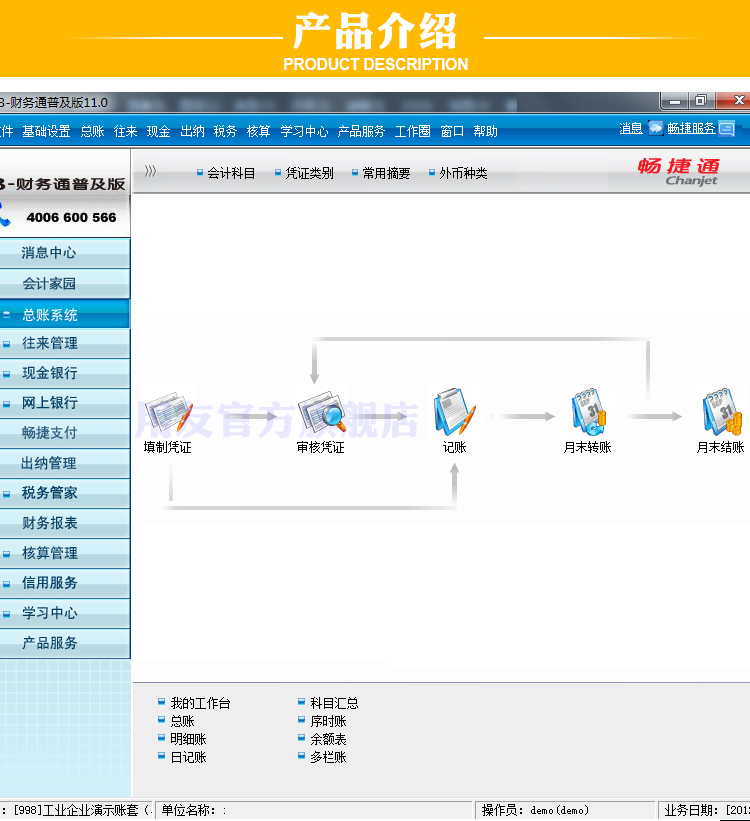Image resolution: width=750 pixels, height=821 pixels.
Task: Open the 产品服务 menu in menu bar
Action: pyautogui.click(x=361, y=131)
